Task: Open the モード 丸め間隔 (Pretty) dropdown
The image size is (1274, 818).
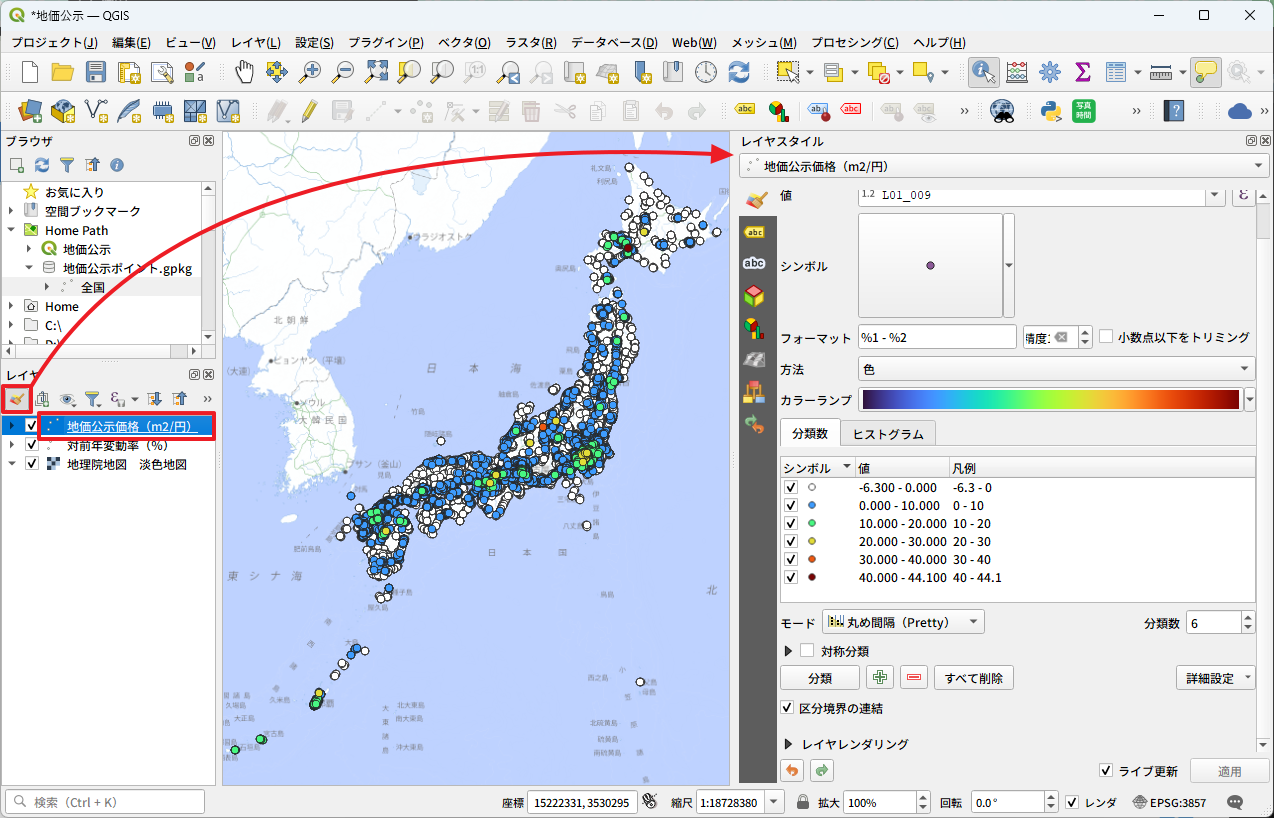Action: pyautogui.click(x=903, y=622)
